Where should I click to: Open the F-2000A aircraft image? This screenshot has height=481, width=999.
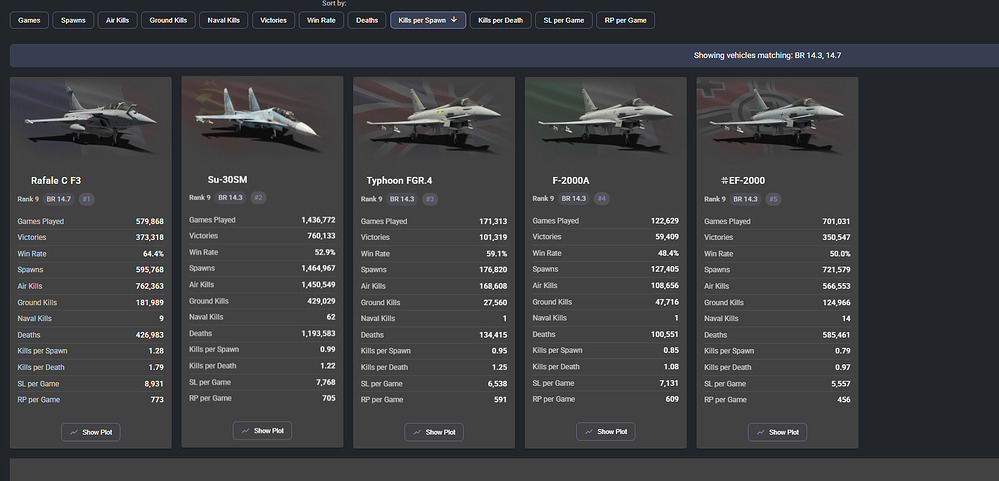606,119
